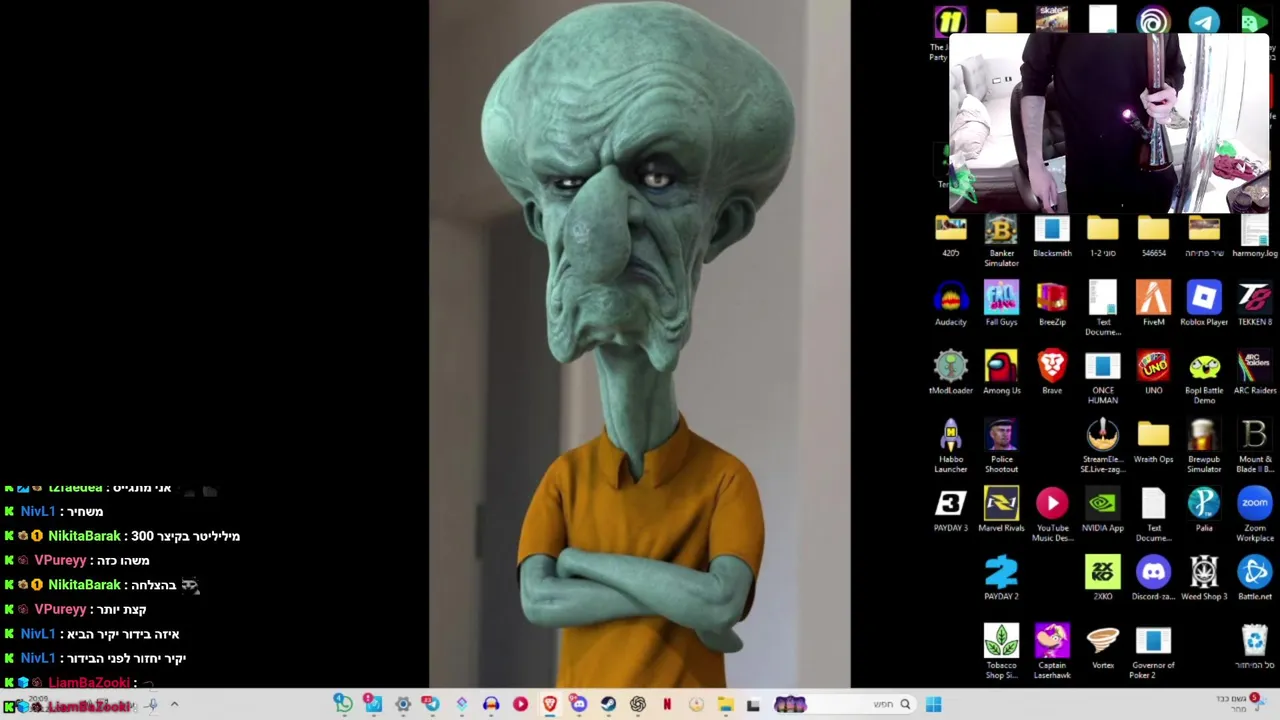Open WhatsApp from the taskbar
Viewport: 1280px width, 720px height.
(x=343, y=705)
